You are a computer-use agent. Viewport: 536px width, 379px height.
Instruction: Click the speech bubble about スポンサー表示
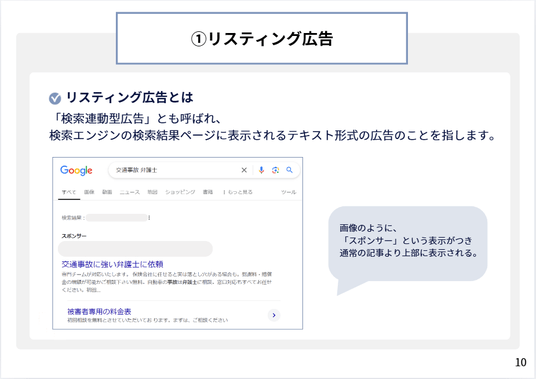407,244
